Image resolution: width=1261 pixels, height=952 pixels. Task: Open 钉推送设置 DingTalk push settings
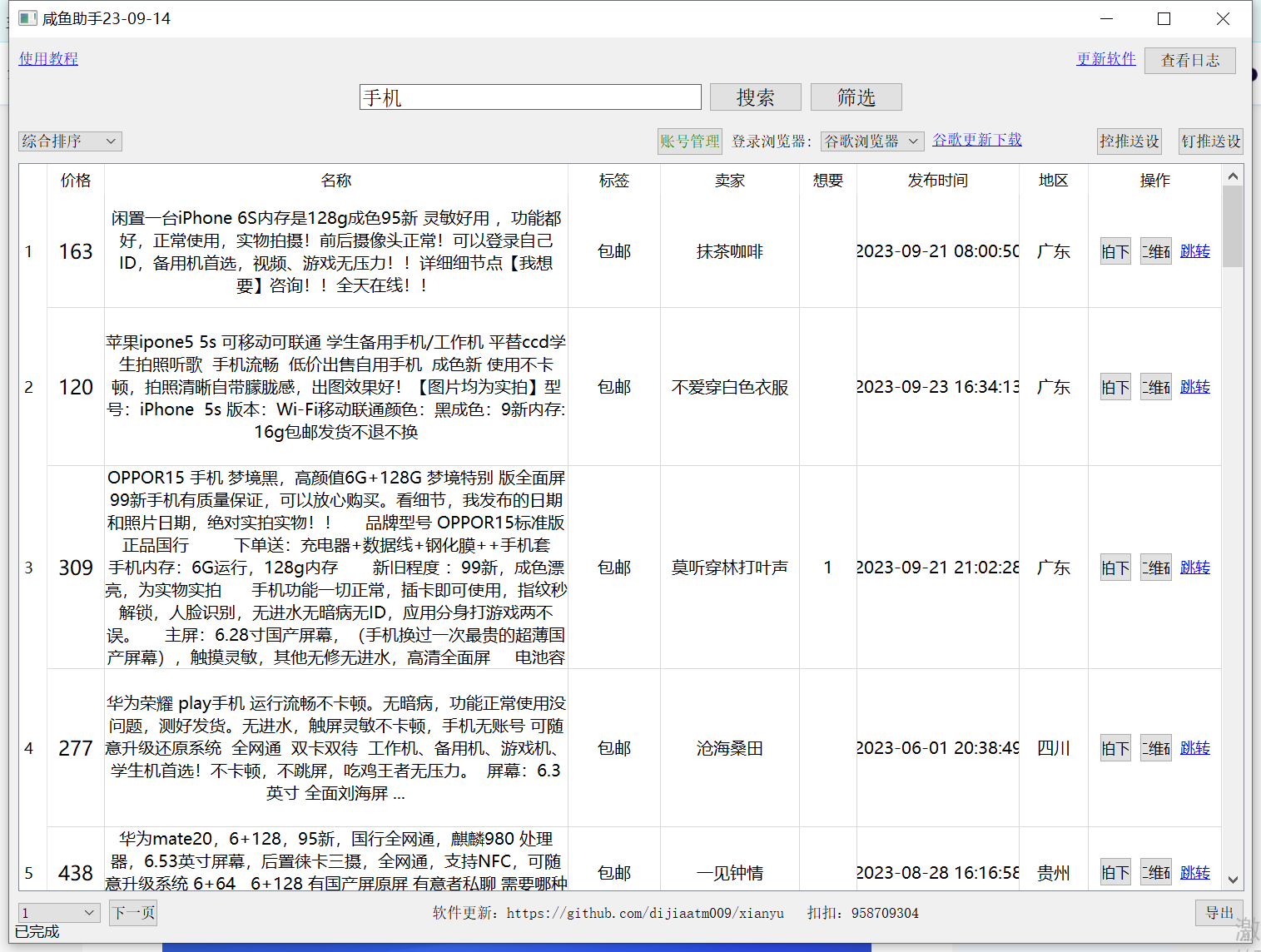[1210, 141]
